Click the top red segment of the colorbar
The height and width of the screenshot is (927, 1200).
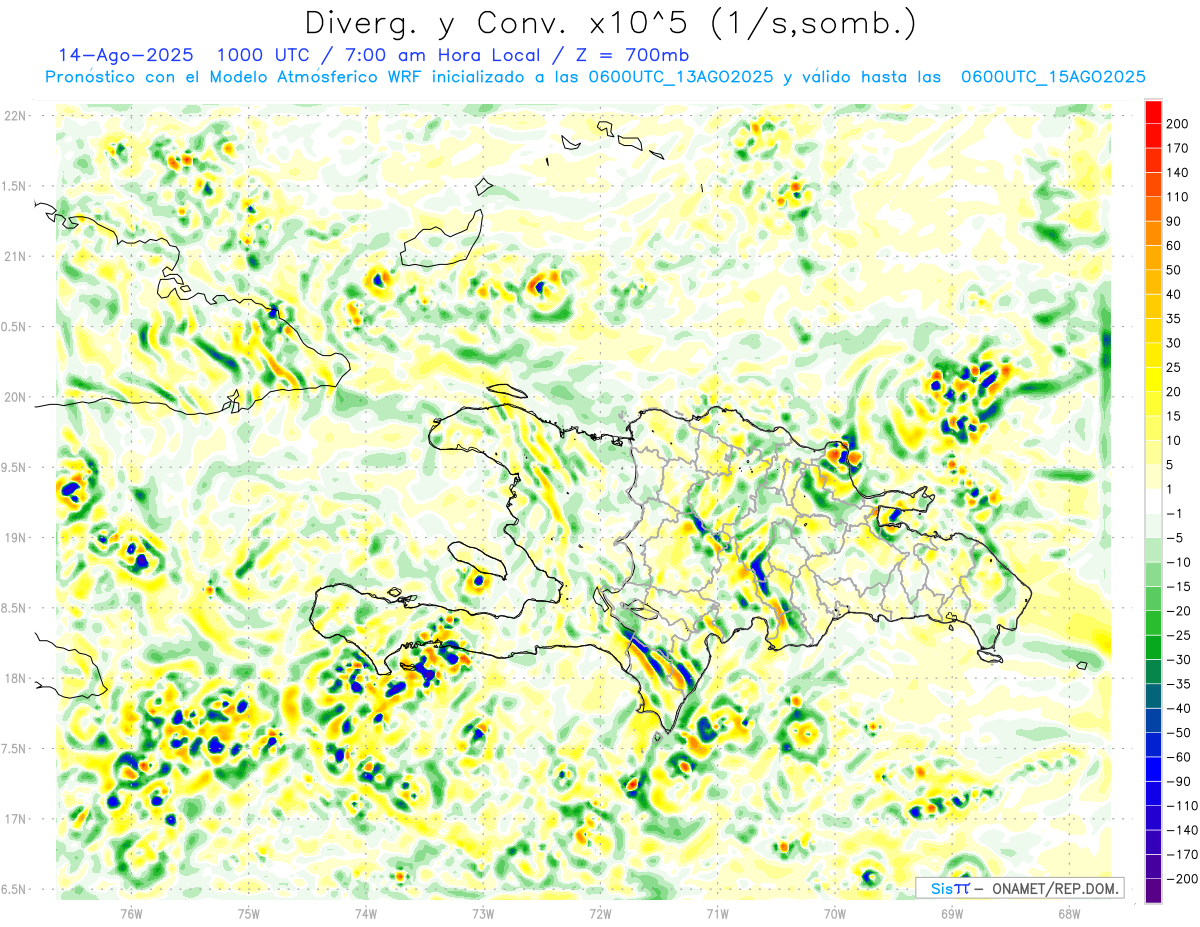(1153, 110)
